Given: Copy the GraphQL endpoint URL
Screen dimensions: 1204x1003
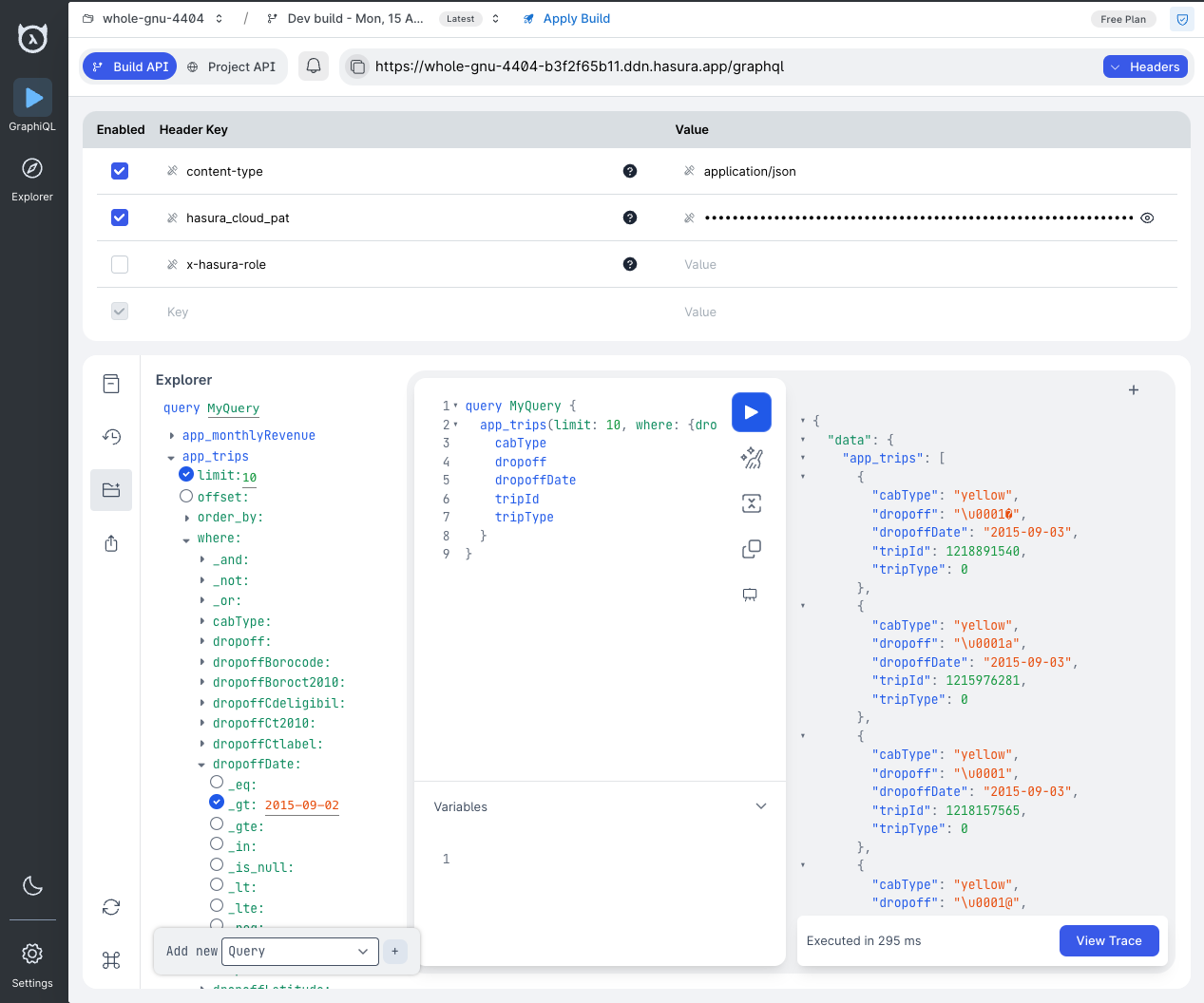Looking at the screenshot, I should click(357, 66).
